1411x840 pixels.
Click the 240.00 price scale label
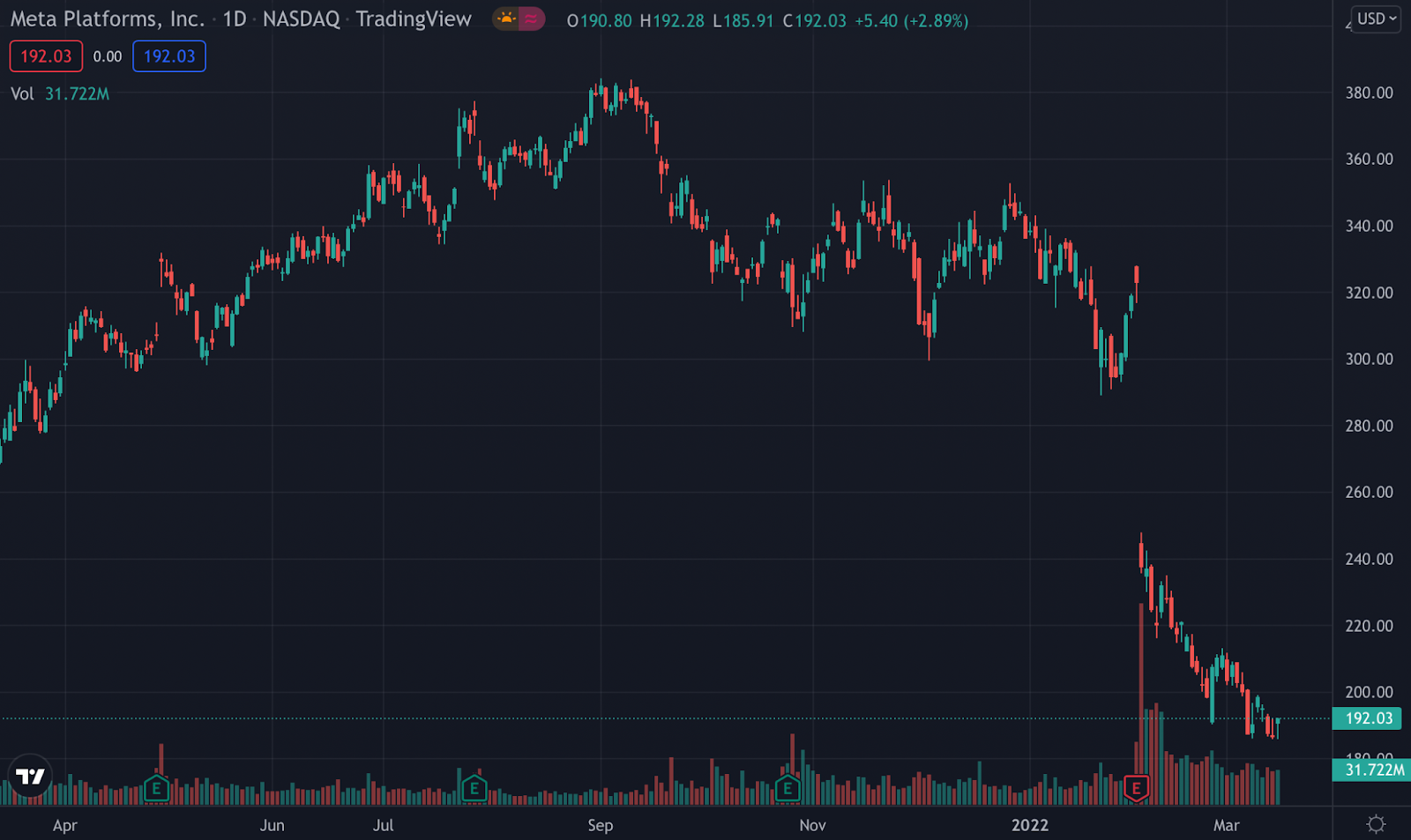pos(1370,559)
